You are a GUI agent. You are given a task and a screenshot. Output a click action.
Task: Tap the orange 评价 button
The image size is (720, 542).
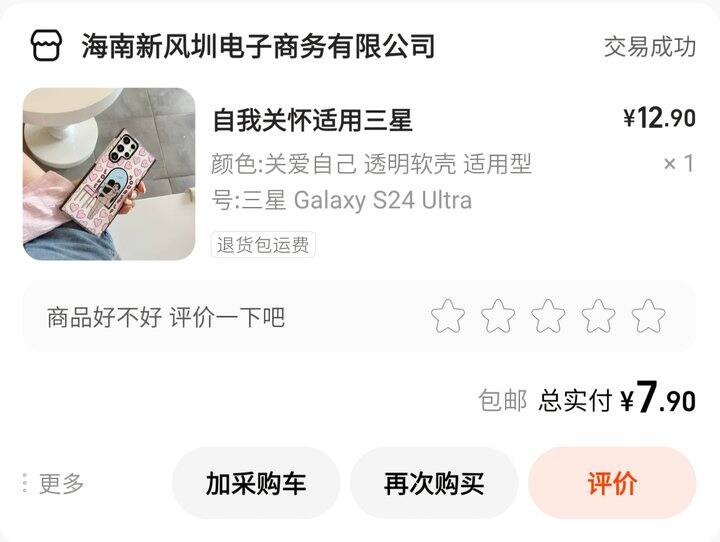click(x=612, y=483)
